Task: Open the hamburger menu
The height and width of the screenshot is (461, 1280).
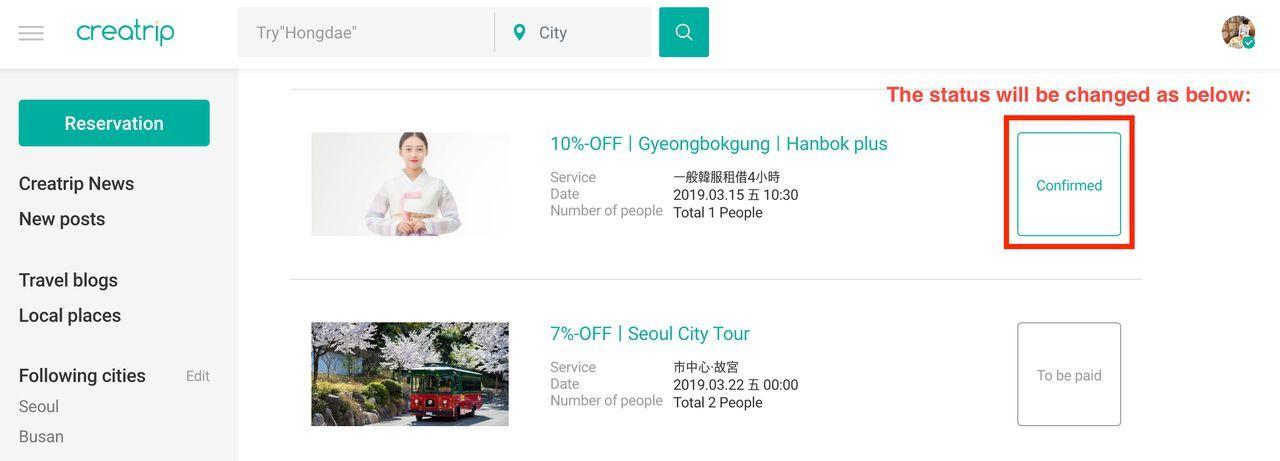Action: tap(31, 33)
